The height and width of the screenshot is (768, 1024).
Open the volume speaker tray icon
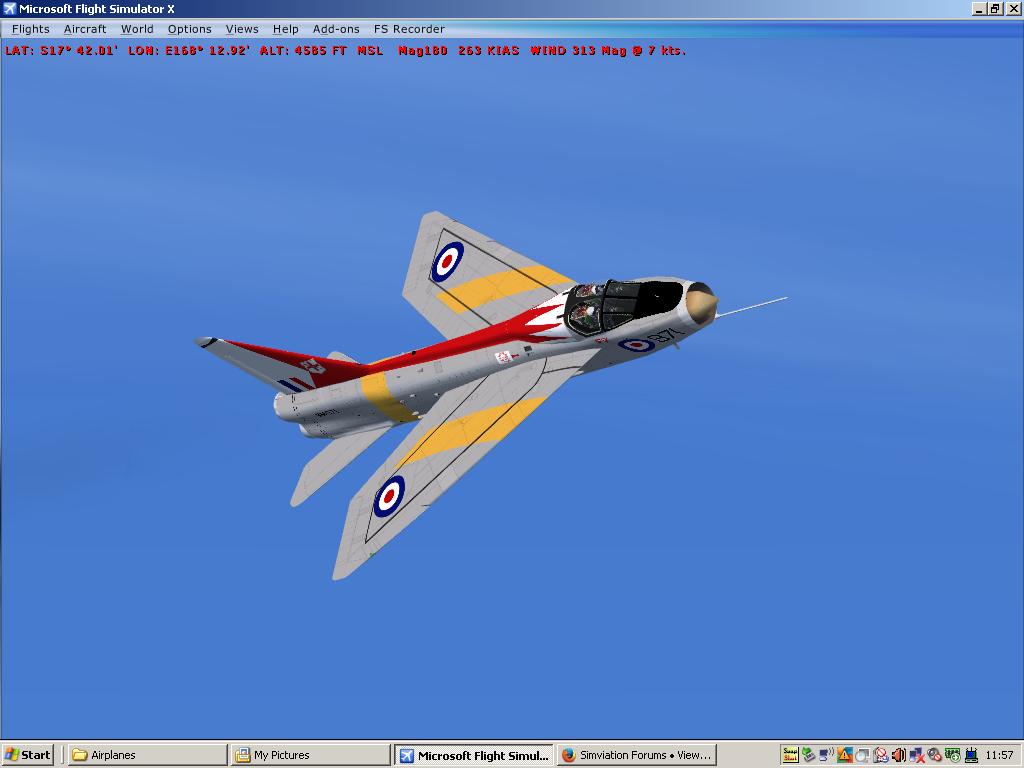899,755
